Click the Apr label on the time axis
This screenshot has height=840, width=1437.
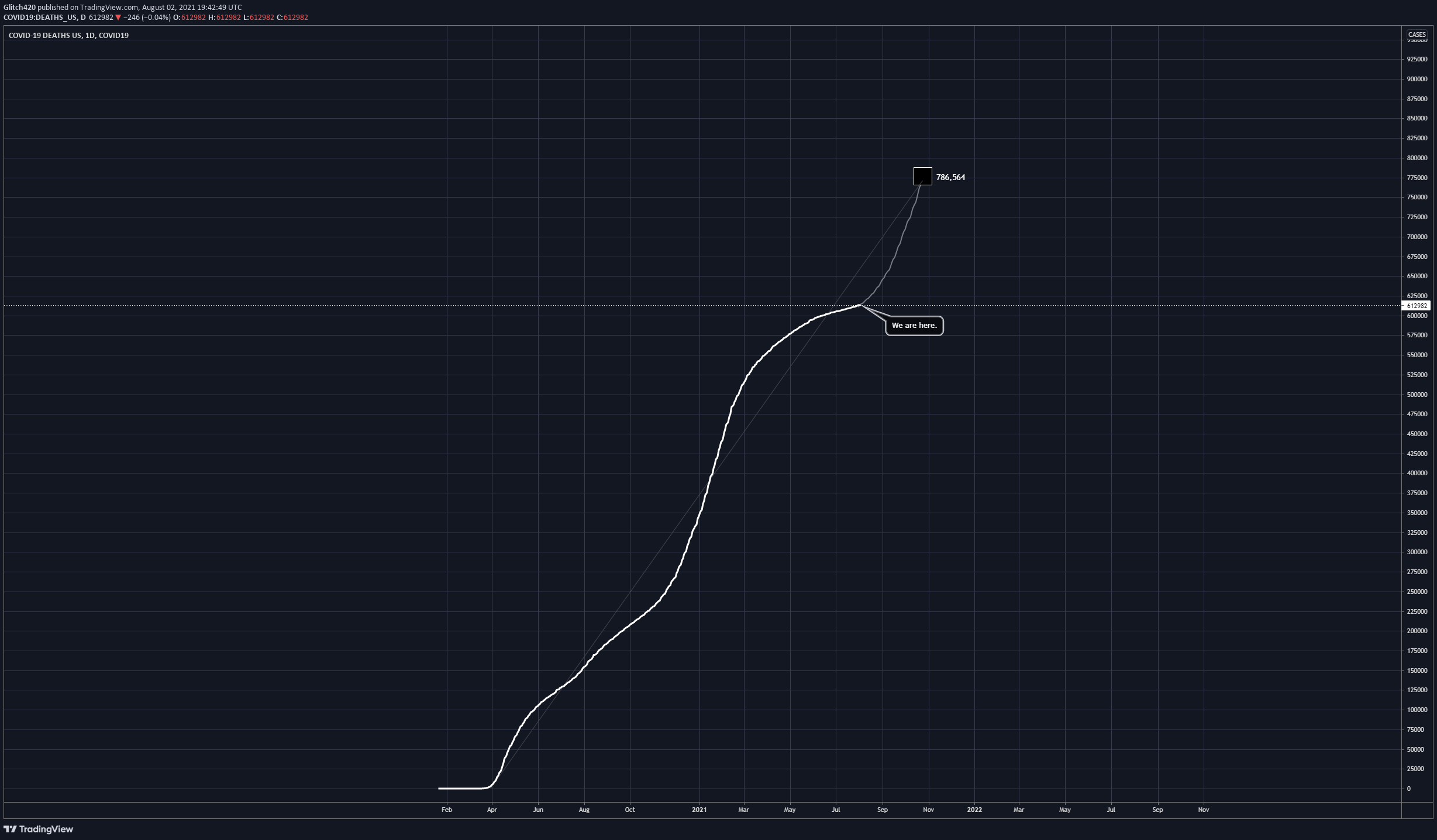[x=492, y=810]
